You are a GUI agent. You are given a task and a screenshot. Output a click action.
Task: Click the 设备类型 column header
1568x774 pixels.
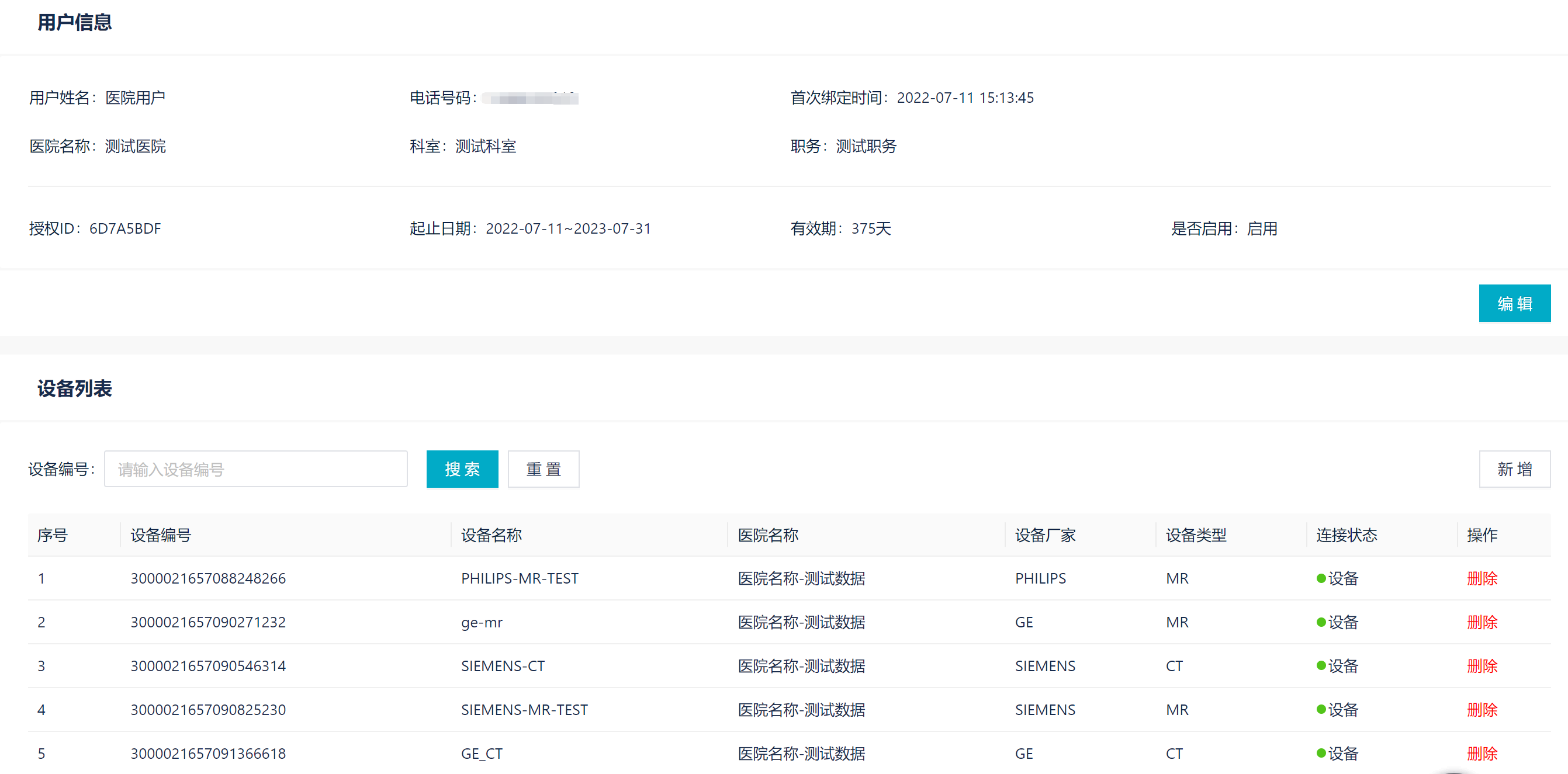1196,535
